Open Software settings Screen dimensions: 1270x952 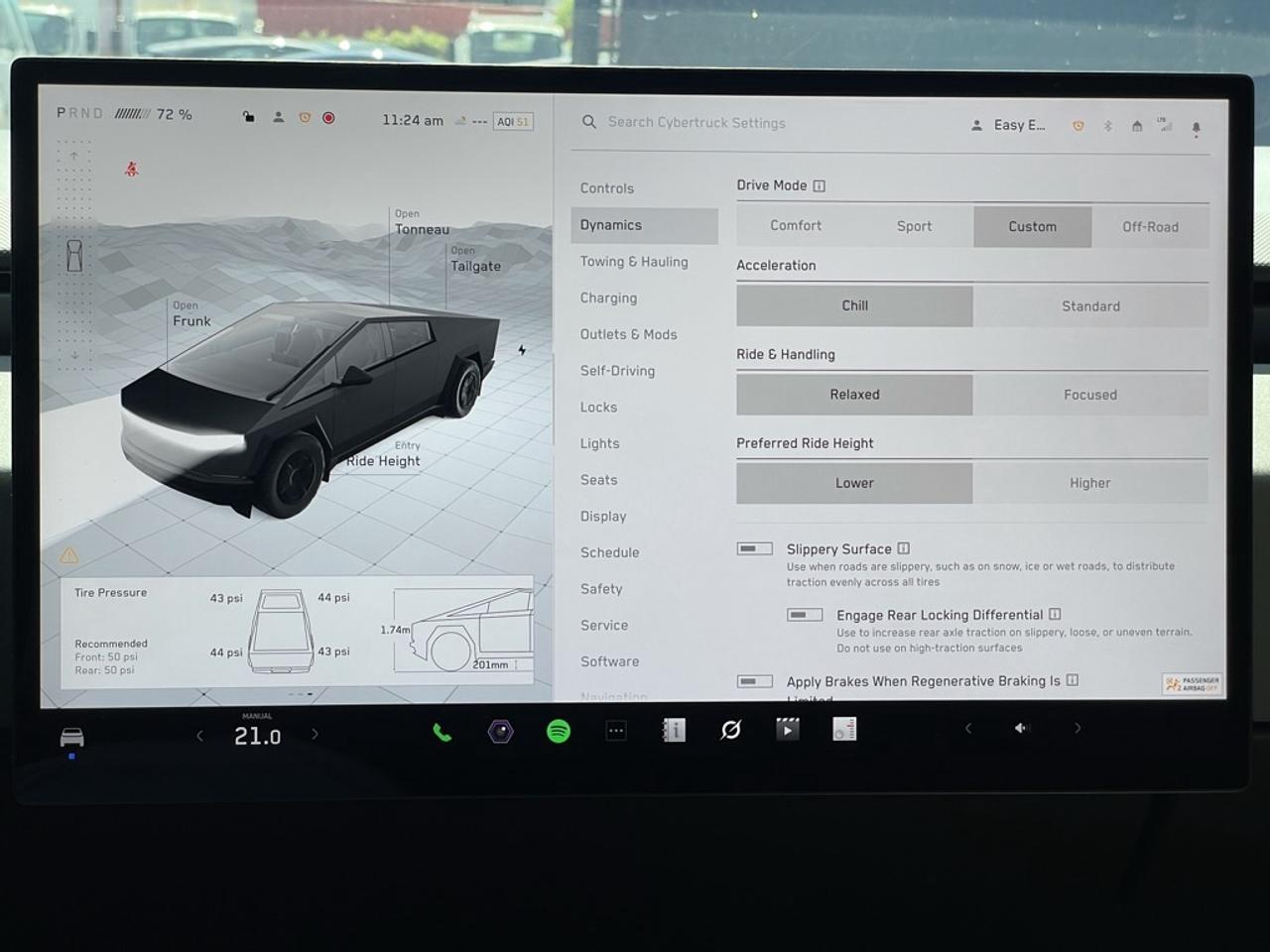[610, 661]
